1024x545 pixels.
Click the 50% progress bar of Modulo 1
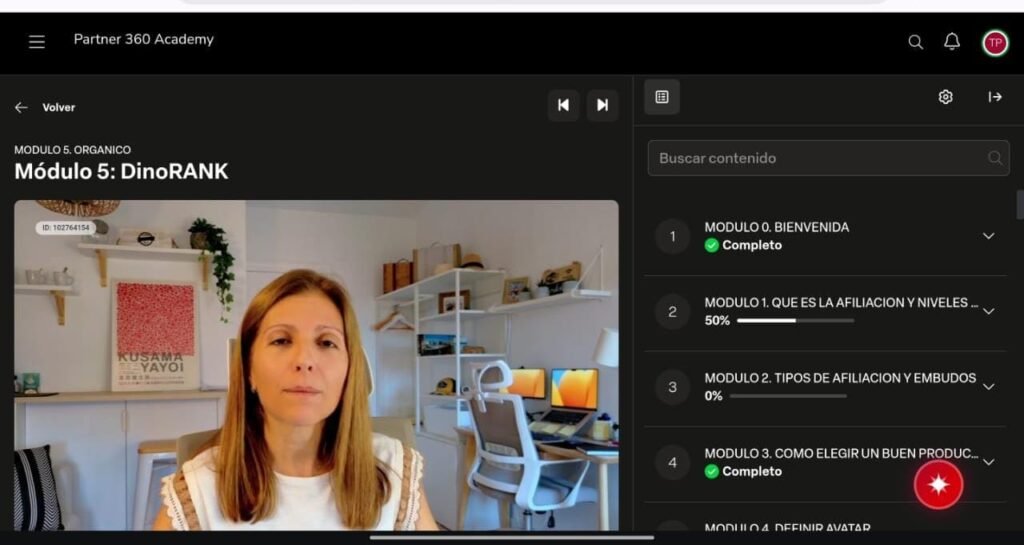click(795, 320)
